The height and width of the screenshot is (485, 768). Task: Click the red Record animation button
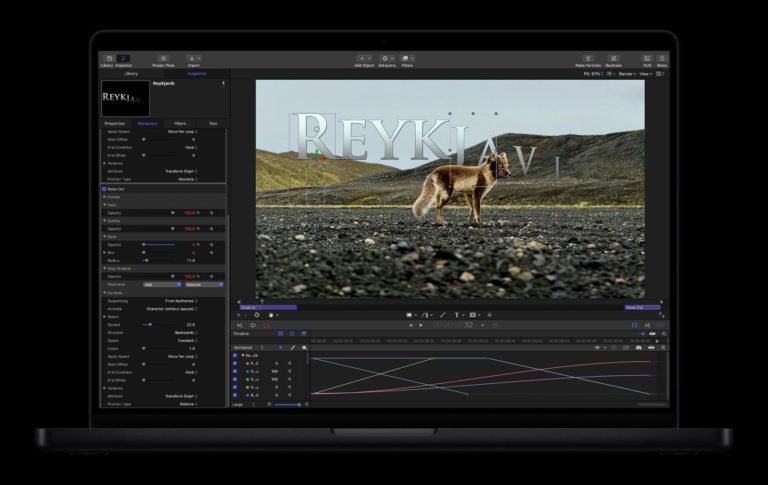click(x=266, y=325)
